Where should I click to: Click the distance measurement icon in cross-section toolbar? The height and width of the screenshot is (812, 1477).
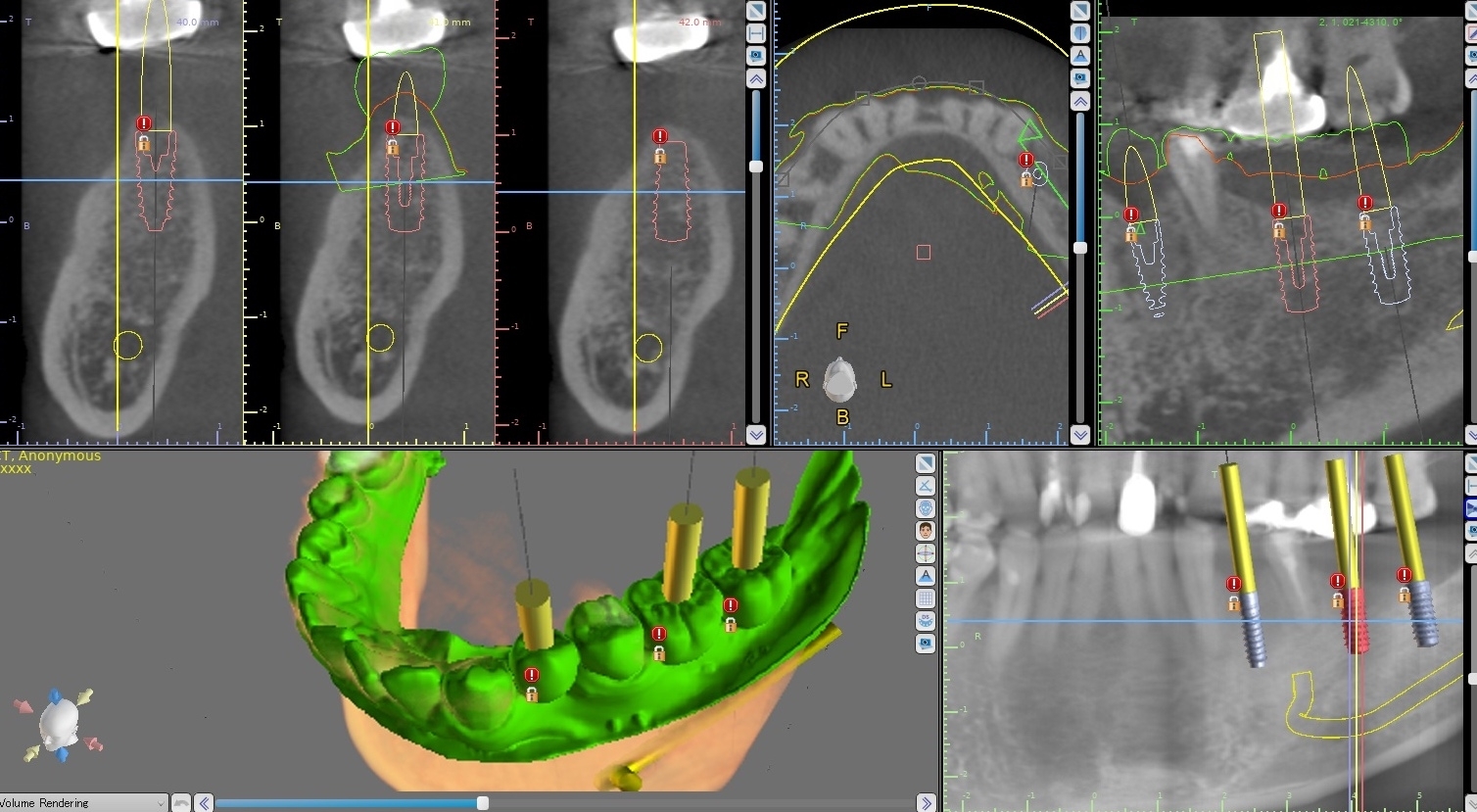[756, 33]
